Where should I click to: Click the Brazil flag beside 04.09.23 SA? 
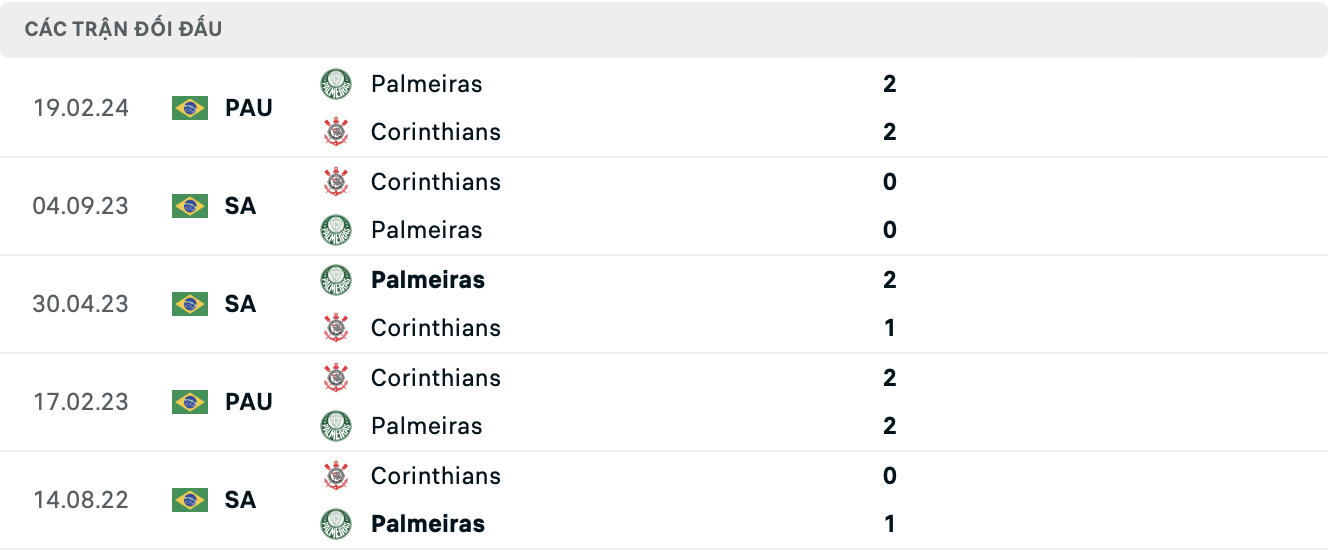(190, 206)
